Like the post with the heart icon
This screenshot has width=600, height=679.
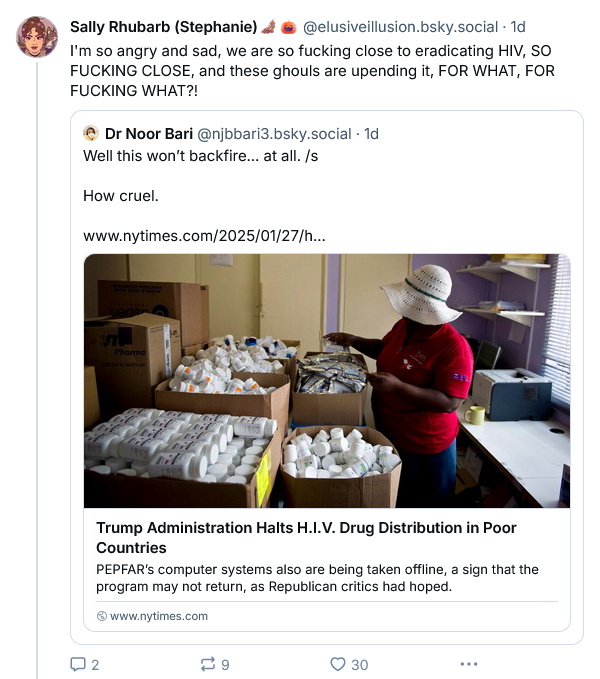click(x=337, y=664)
